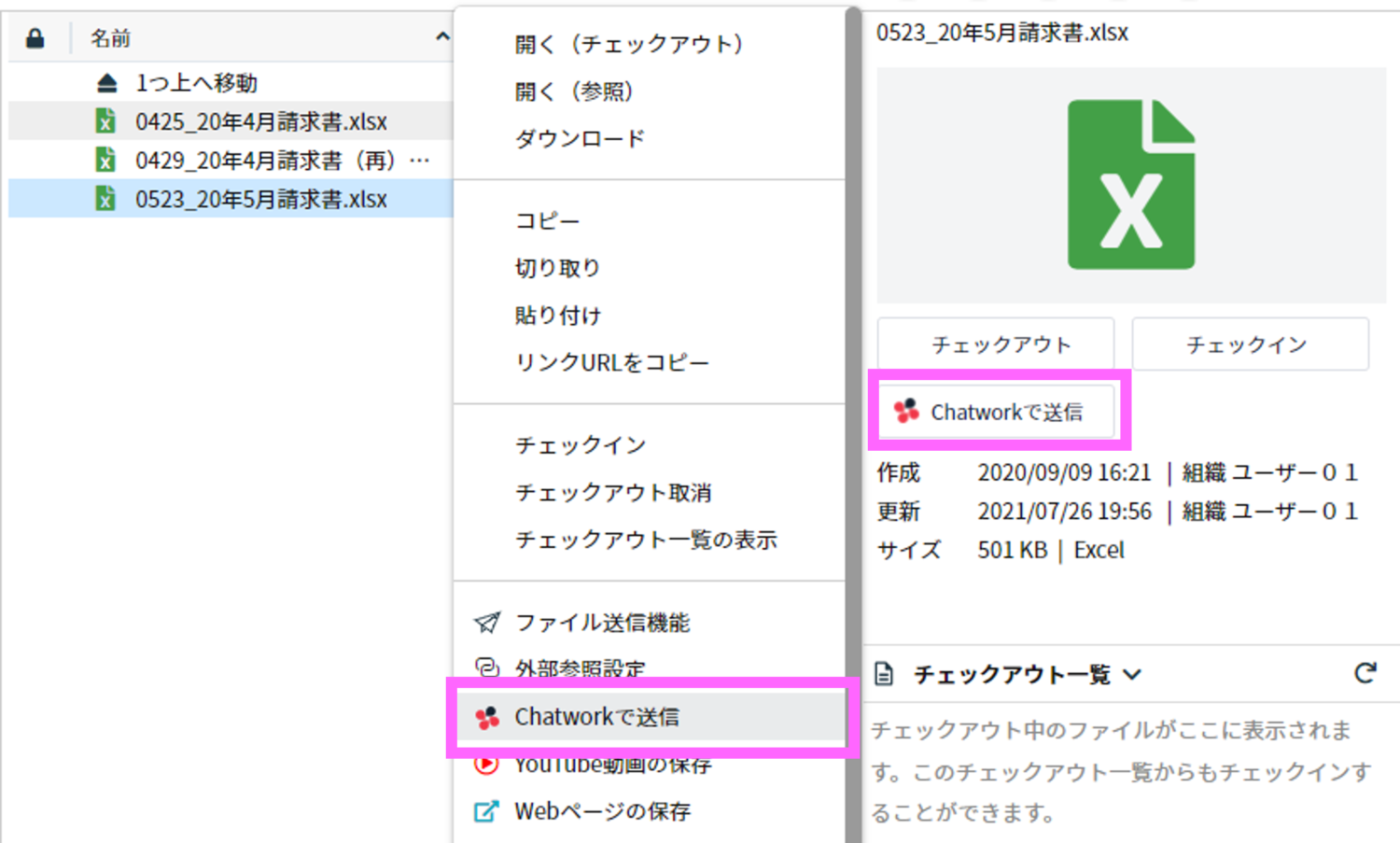Refresh the チェックアウト一覧 panel
The width and height of the screenshot is (1400, 843).
1365,672
